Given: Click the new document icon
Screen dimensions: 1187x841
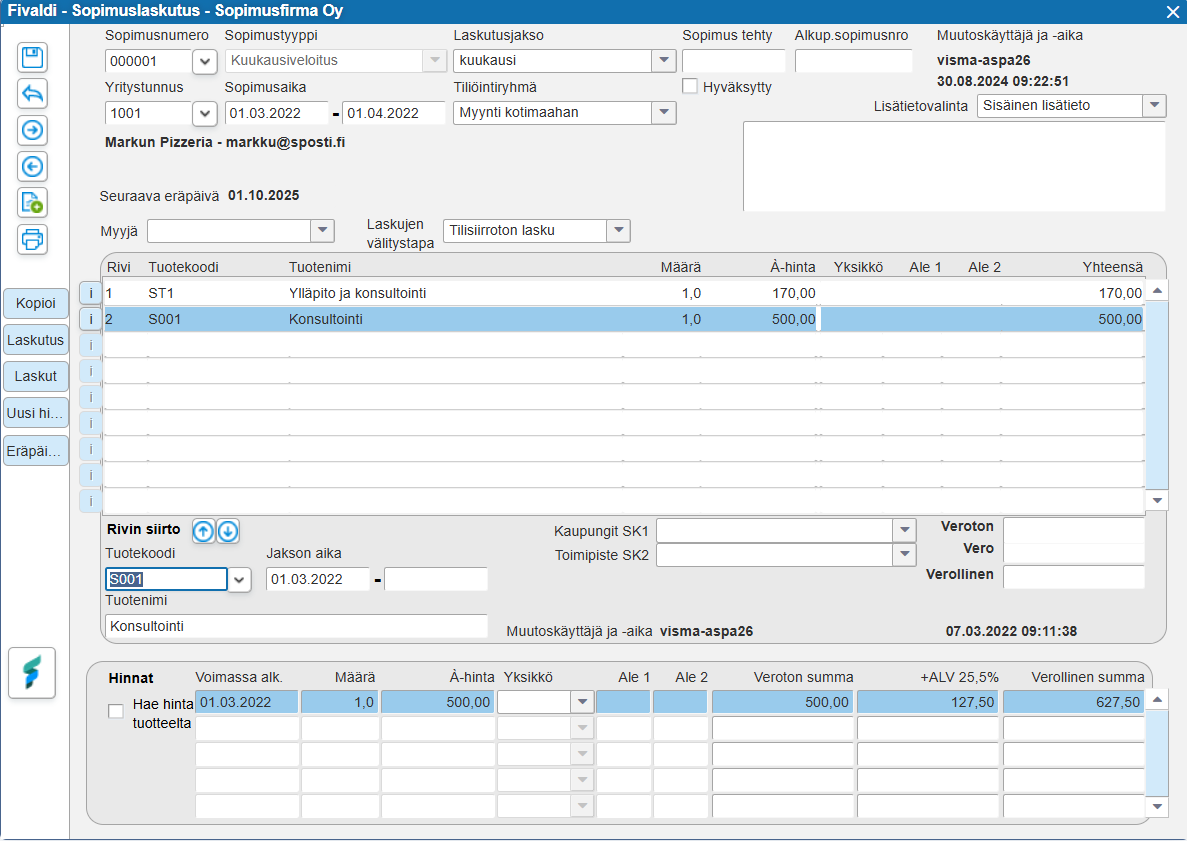Looking at the screenshot, I should 33,203.
